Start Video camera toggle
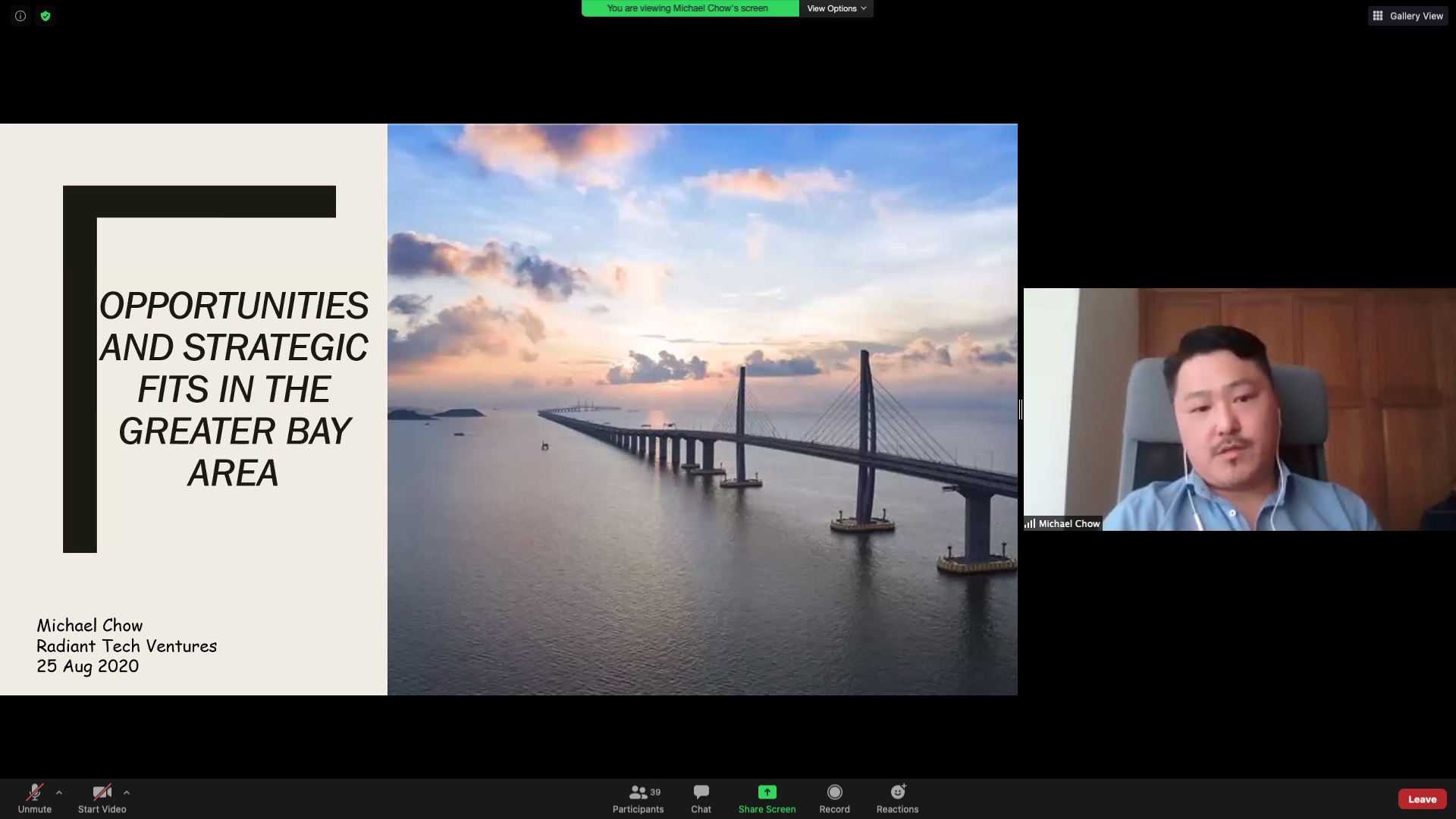Image resolution: width=1456 pixels, height=819 pixels. tap(102, 792)
